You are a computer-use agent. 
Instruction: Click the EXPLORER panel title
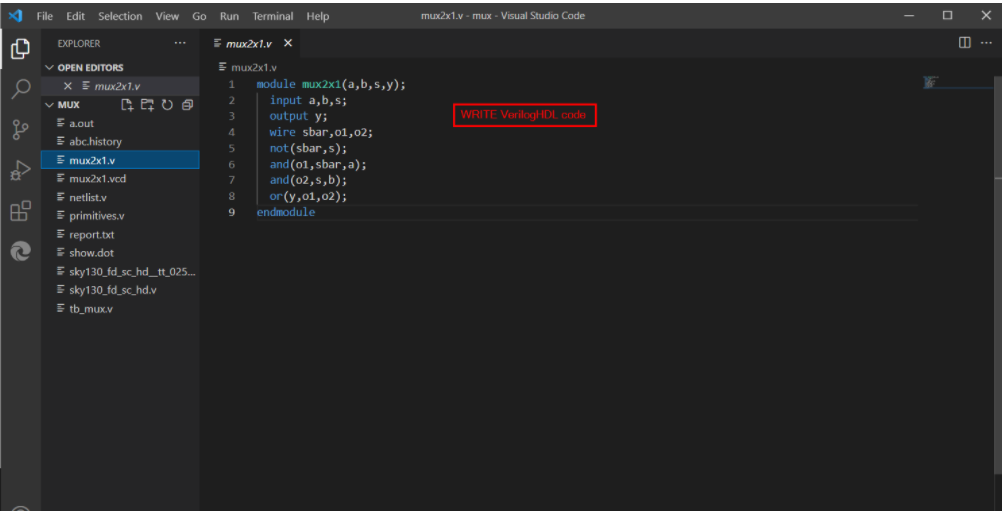click(79, 43)
